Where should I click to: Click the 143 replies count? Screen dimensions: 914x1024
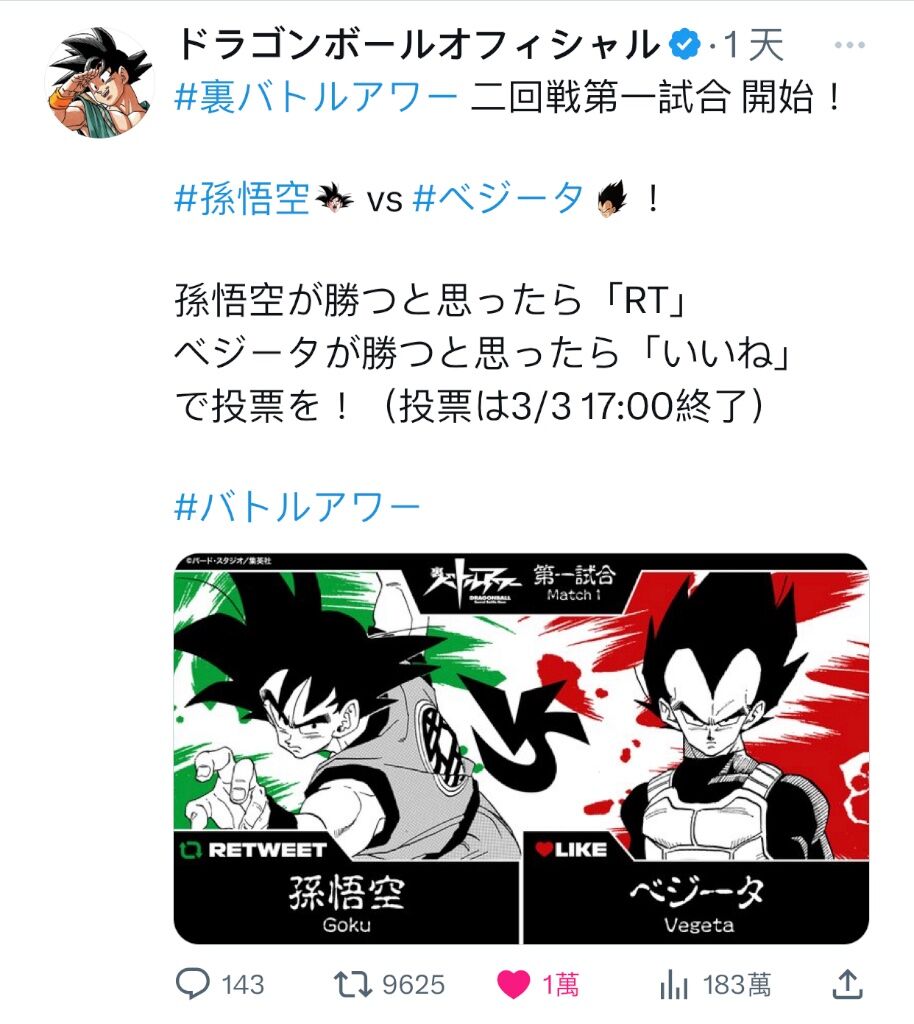(x=243, y=985)
